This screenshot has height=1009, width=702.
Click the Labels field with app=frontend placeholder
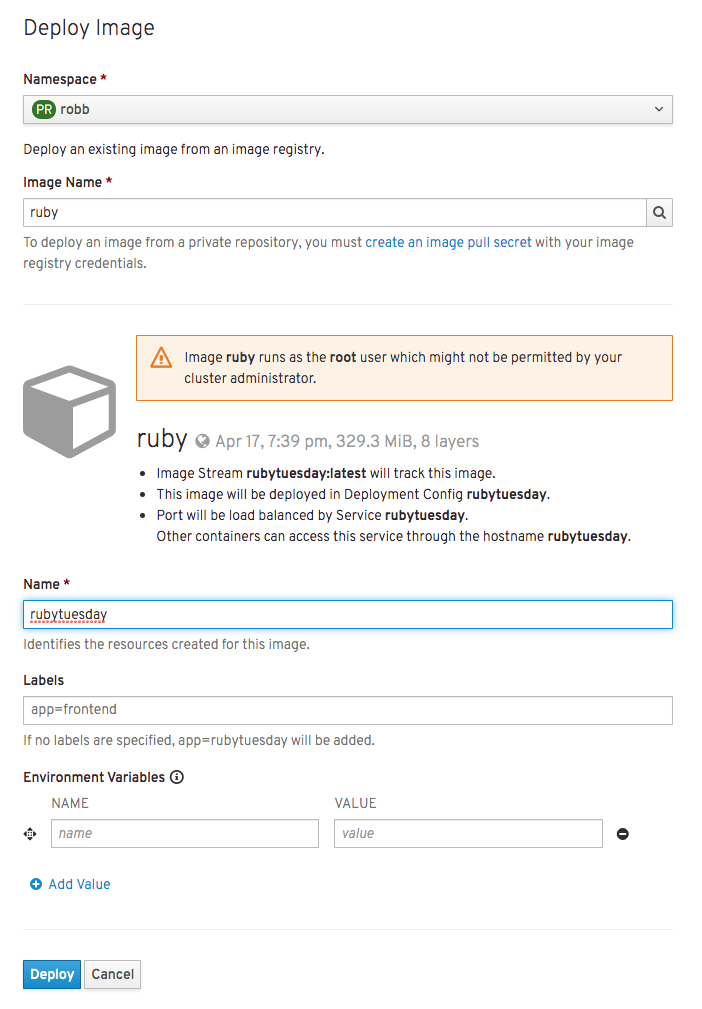[x=347, y=710]
